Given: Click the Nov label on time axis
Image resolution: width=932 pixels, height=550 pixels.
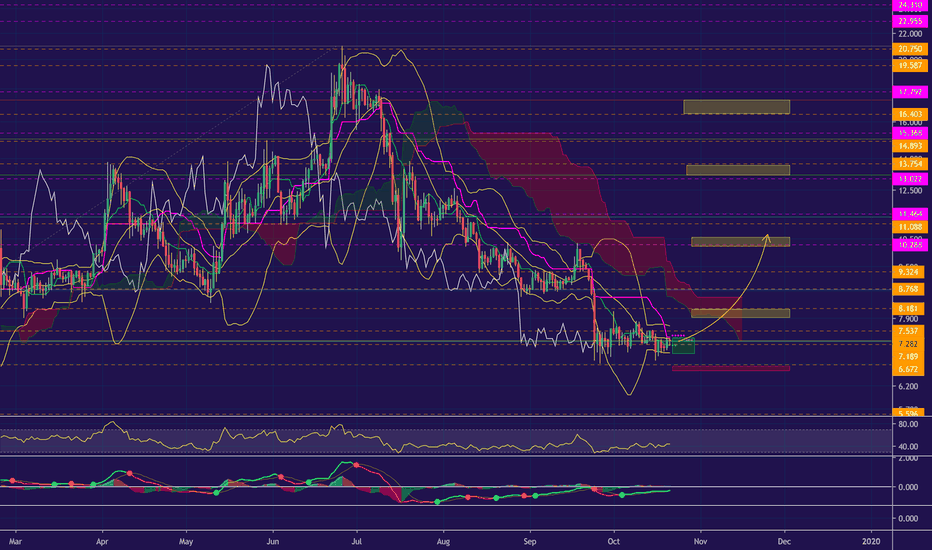Looking at the screenshot, I should [700, 542].
